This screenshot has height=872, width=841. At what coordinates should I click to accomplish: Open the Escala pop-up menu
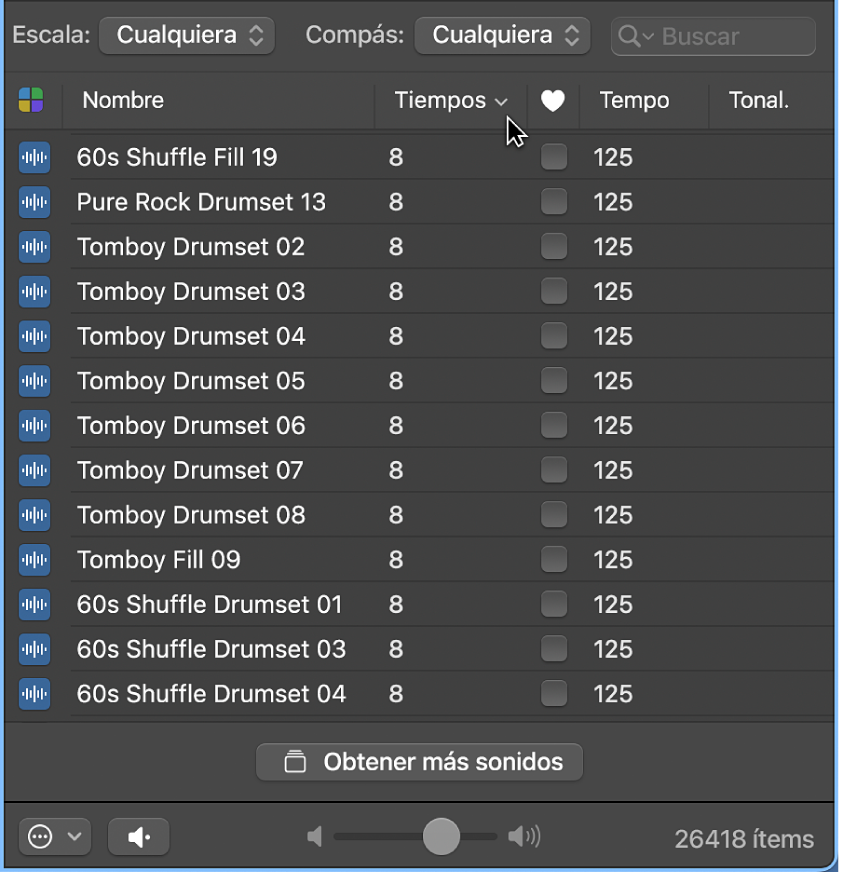[187, 36]
